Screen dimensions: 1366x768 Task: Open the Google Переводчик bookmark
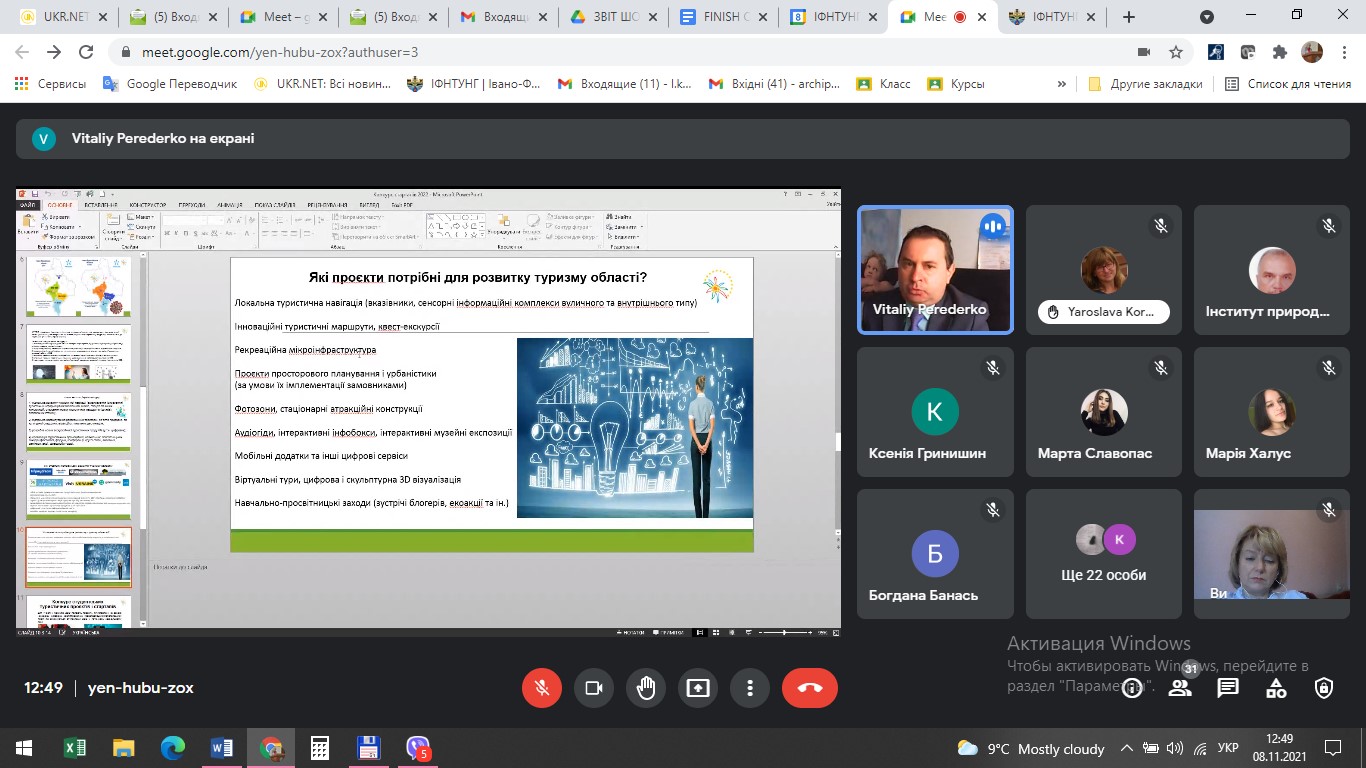171,85
